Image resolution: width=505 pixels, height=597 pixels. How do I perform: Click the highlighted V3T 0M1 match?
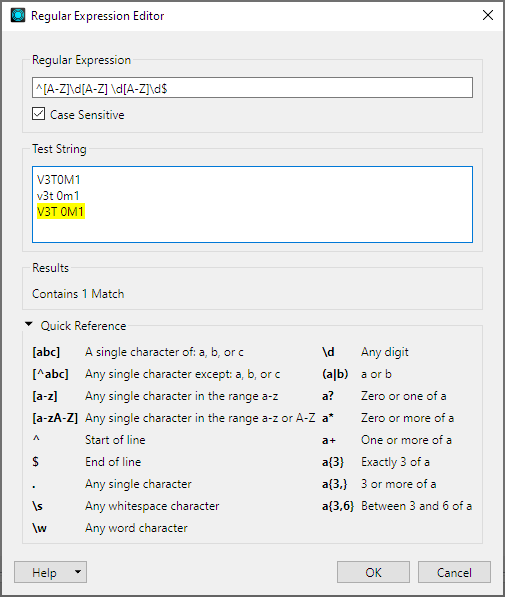[61, 212]
